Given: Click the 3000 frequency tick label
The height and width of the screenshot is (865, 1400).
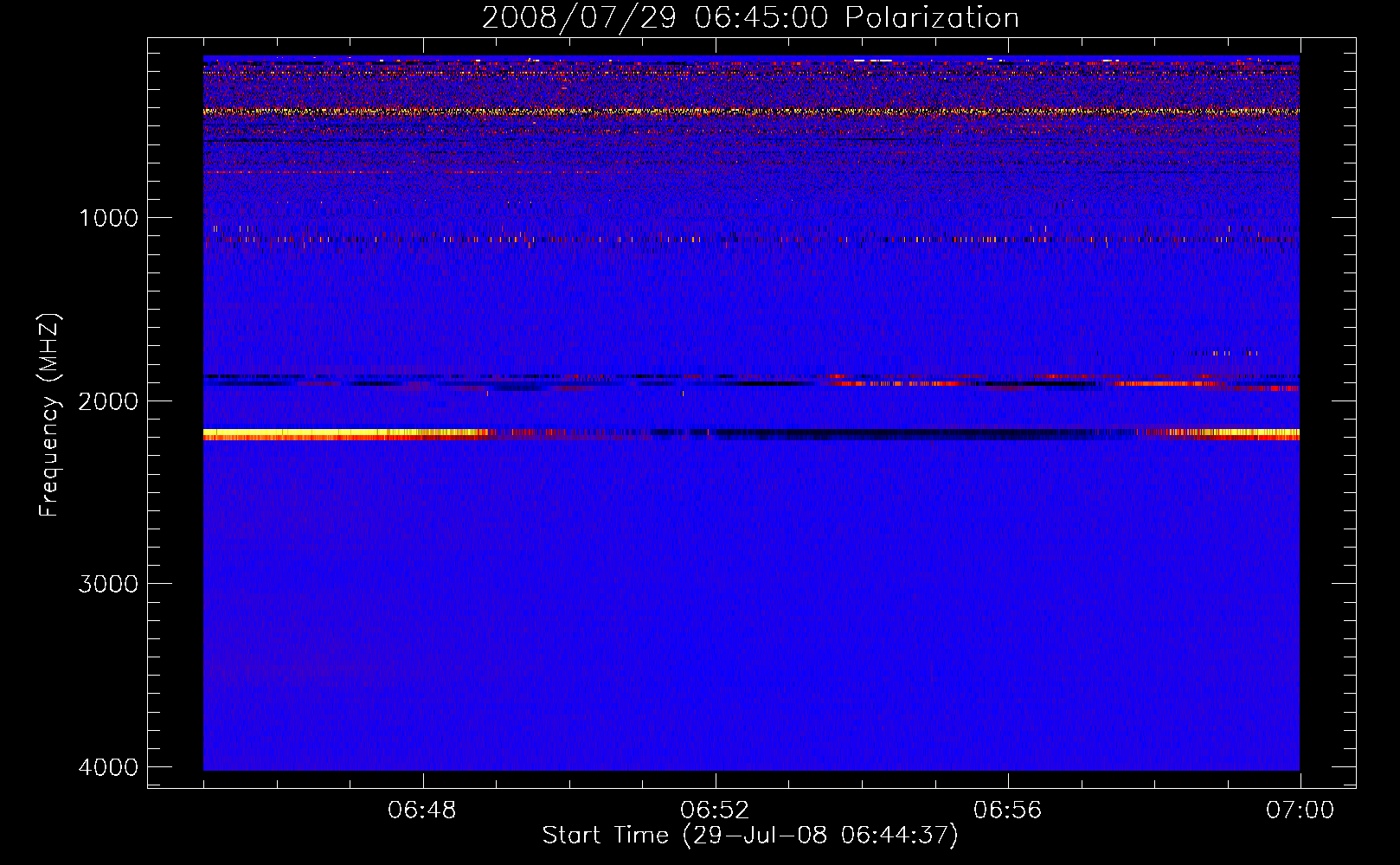Looking at the screenshot, I should pos(108,584).
